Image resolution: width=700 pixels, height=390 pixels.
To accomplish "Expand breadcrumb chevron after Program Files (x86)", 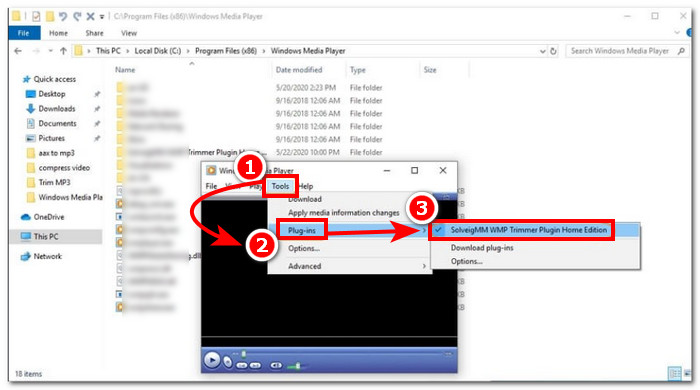I will coord(264,51).
